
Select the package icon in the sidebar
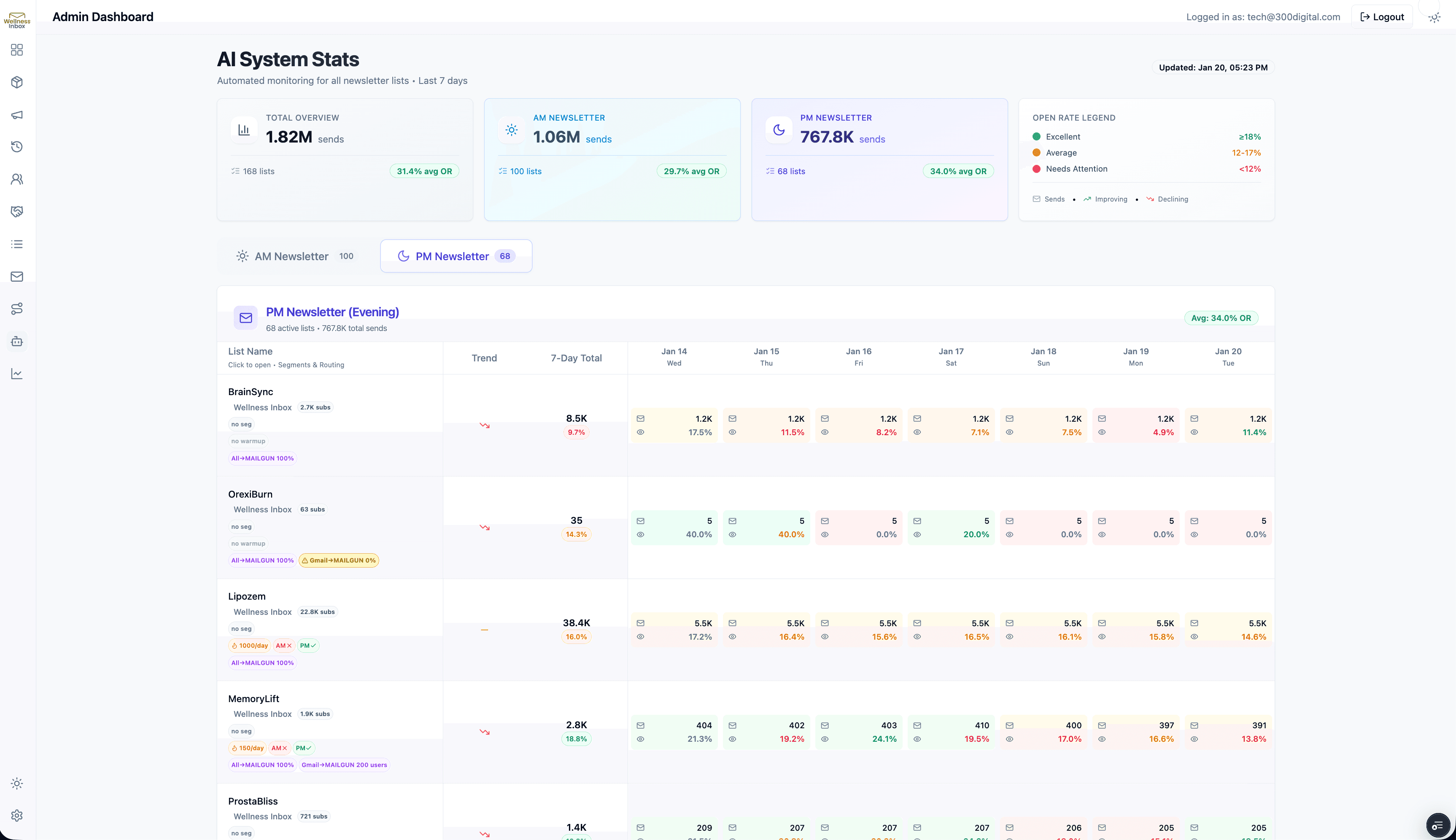[x=17, y=82]
